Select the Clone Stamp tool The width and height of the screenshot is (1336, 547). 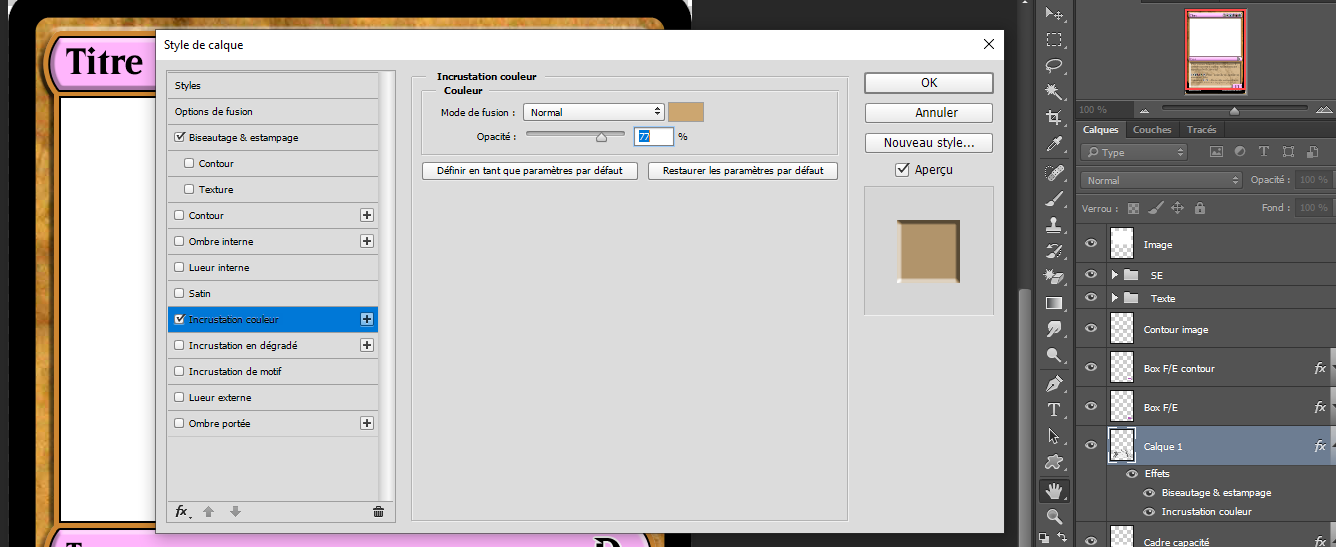point(1054,225)
